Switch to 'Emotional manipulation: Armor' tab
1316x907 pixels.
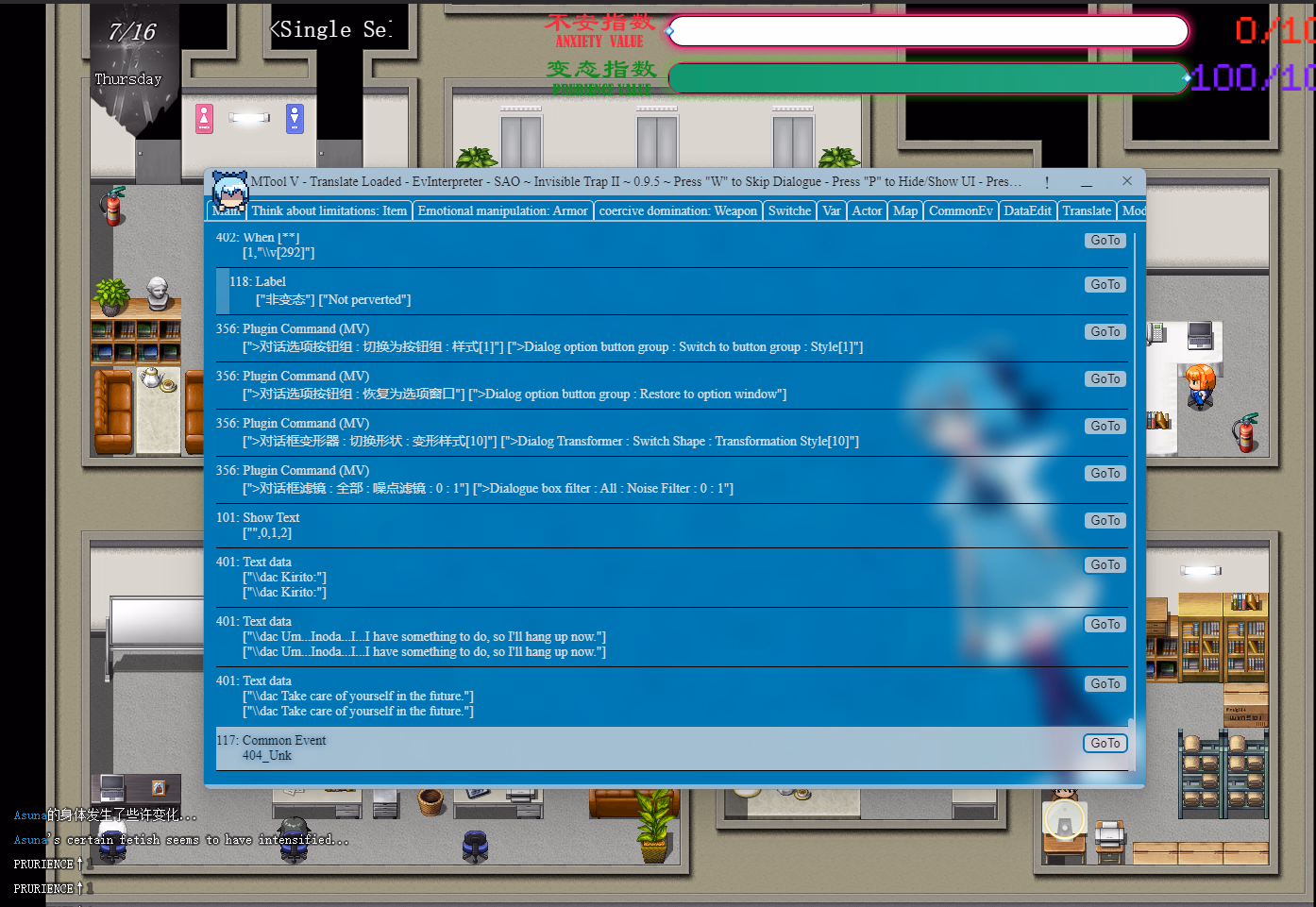coord(502,211)
